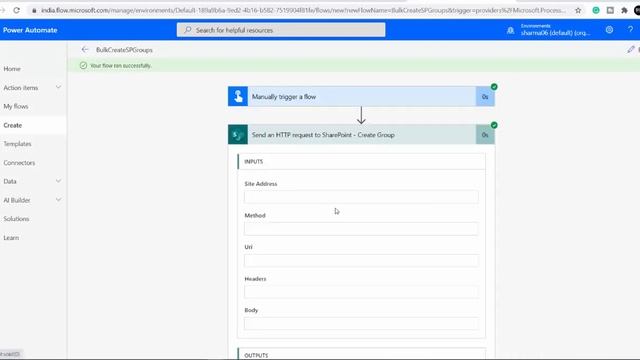Click the Site Address field
Screen dimensions: 640x360
(361, 197)
